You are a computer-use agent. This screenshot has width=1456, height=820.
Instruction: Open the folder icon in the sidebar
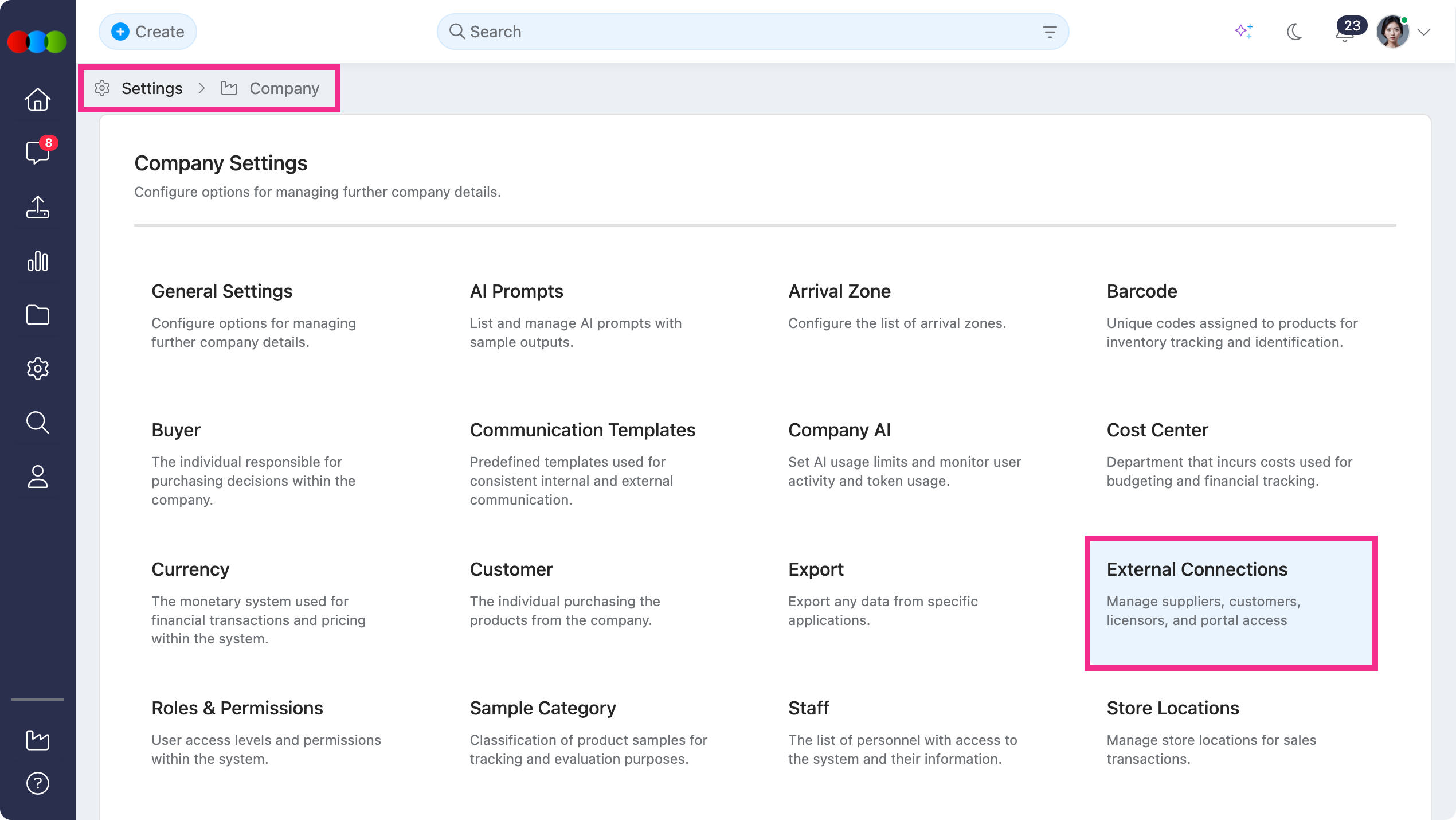click(x=38, y=315)
